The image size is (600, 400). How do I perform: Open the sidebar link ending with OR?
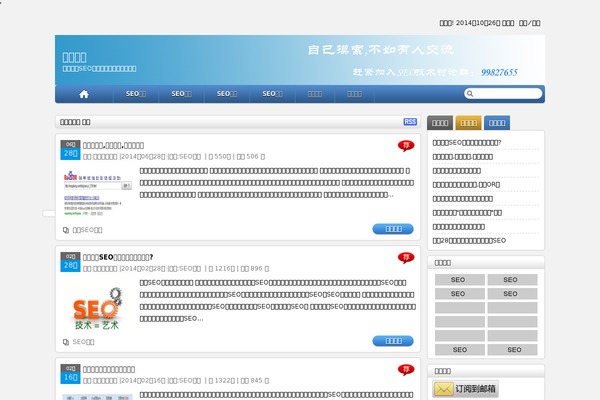466,184
